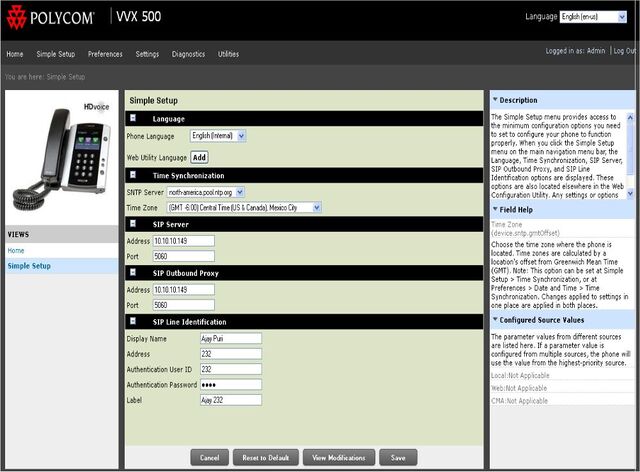The width and height of the screenshot is (640, 472).
Task: Collapse the Description panel
Action: click(493, 100)
